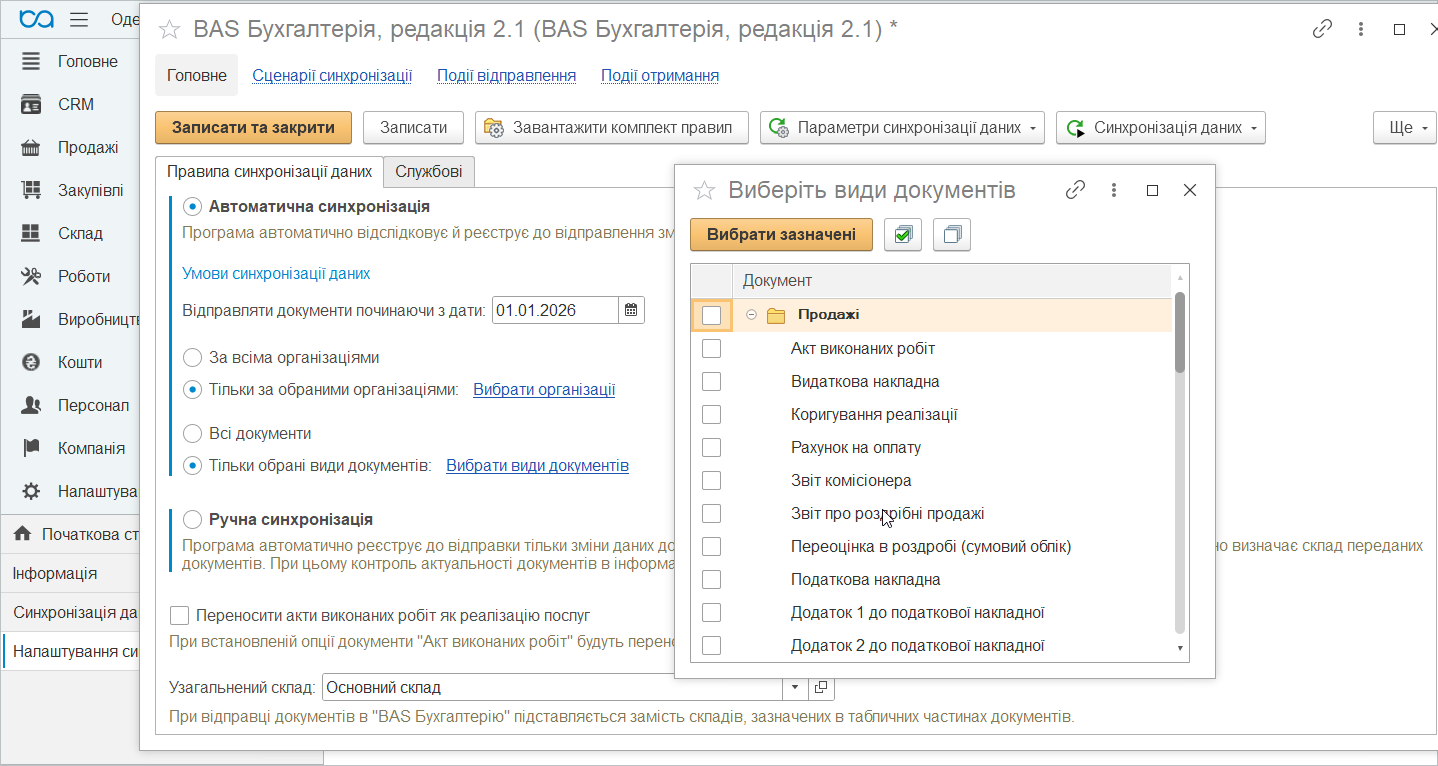Select the Ручна синхронізація radio button

(192, 520)
